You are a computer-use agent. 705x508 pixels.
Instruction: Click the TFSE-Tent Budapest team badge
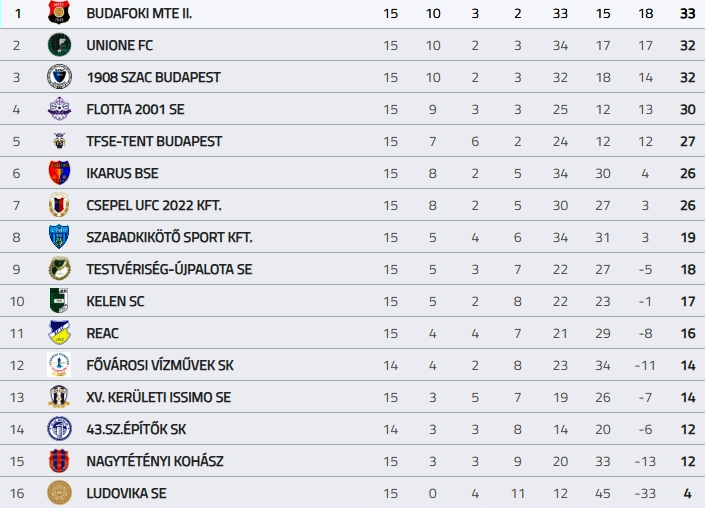point(59,141)
